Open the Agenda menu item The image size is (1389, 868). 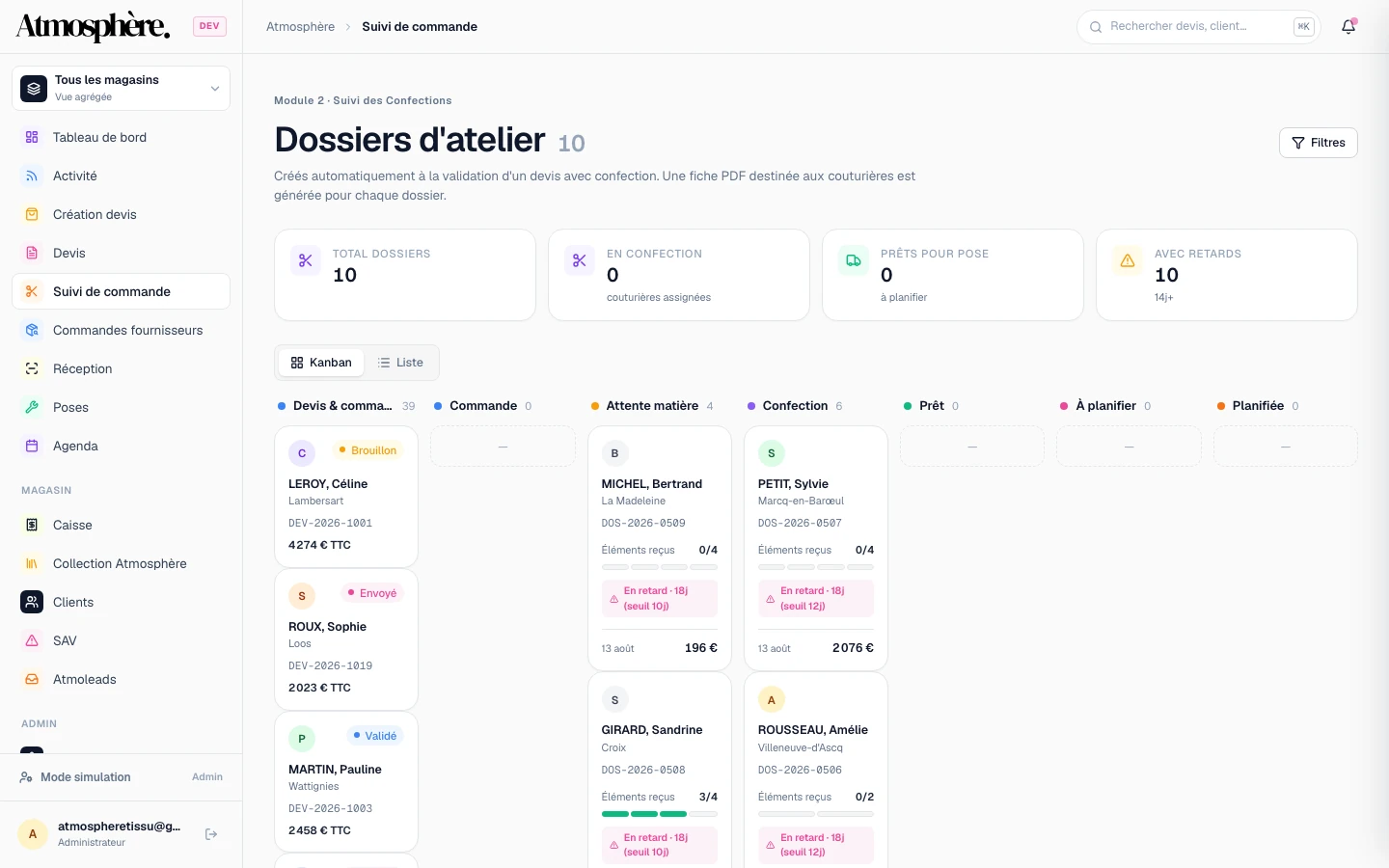(x=122, y=446)
